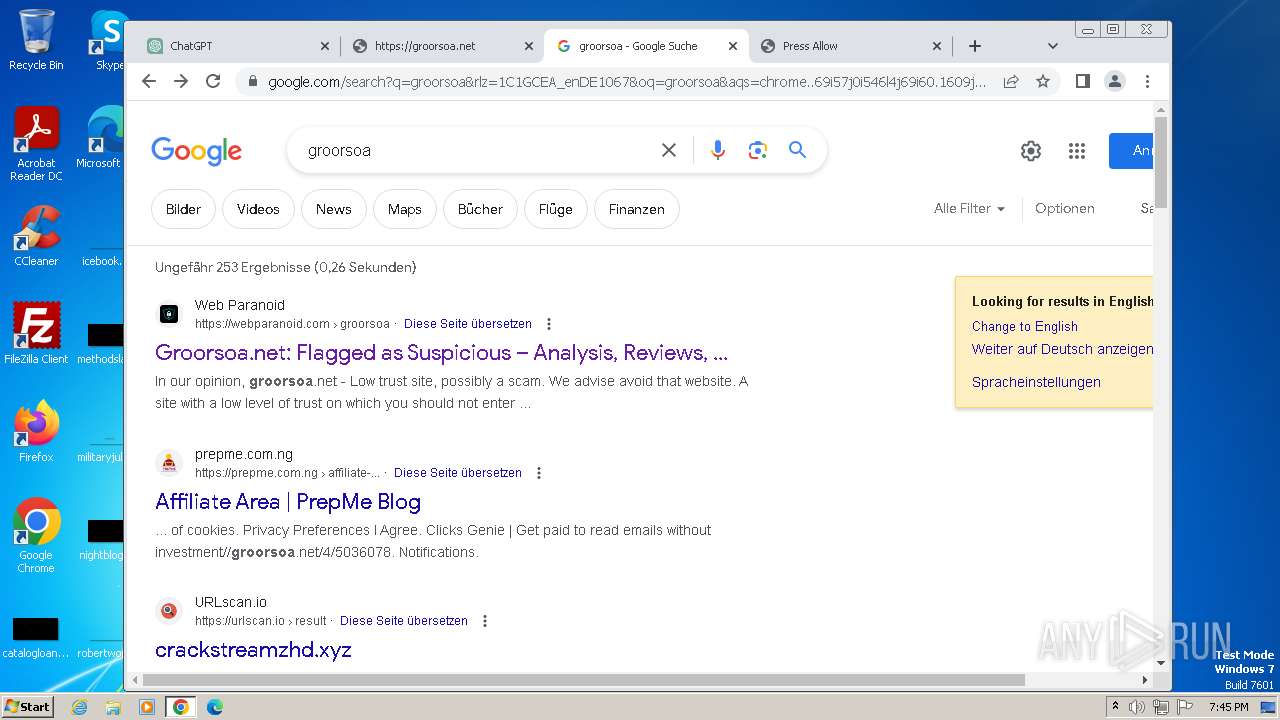Select the Firefox desktop icon

click(36, 431)
